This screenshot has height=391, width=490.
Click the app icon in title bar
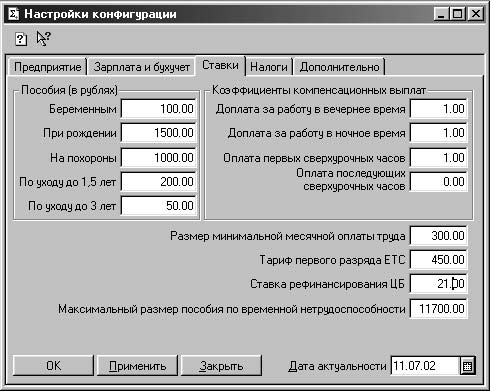pyautogui.click(x=14, y=14)
